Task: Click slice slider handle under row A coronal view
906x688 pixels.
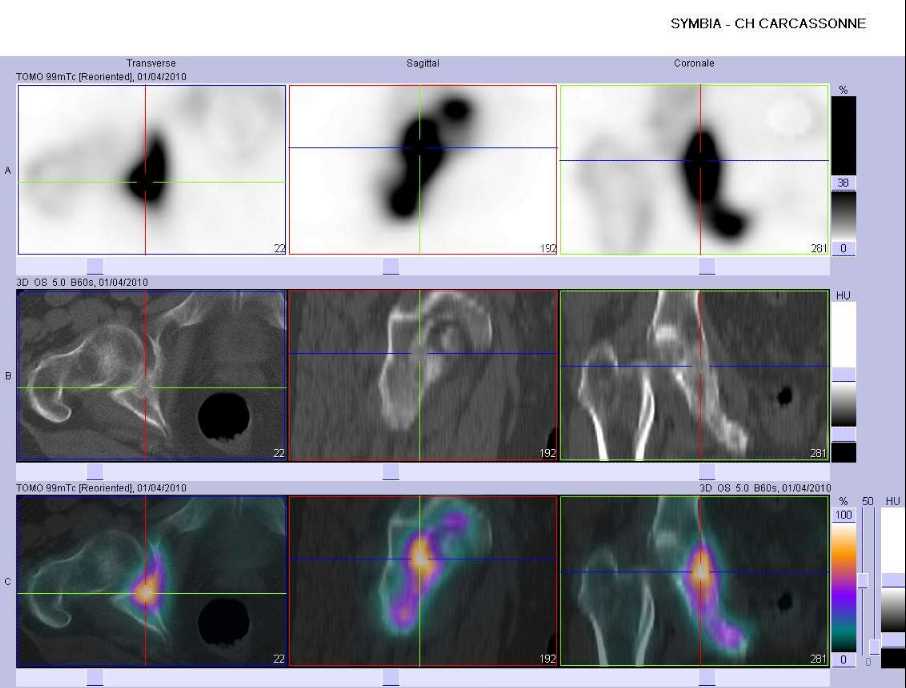Action: pyautogui.click(x=707, y=266)
